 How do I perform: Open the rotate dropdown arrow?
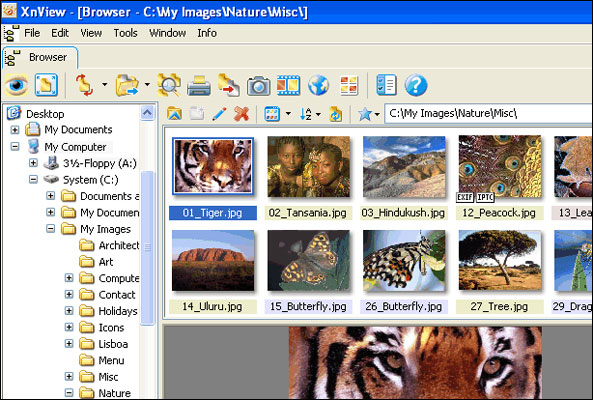point(104,85)
